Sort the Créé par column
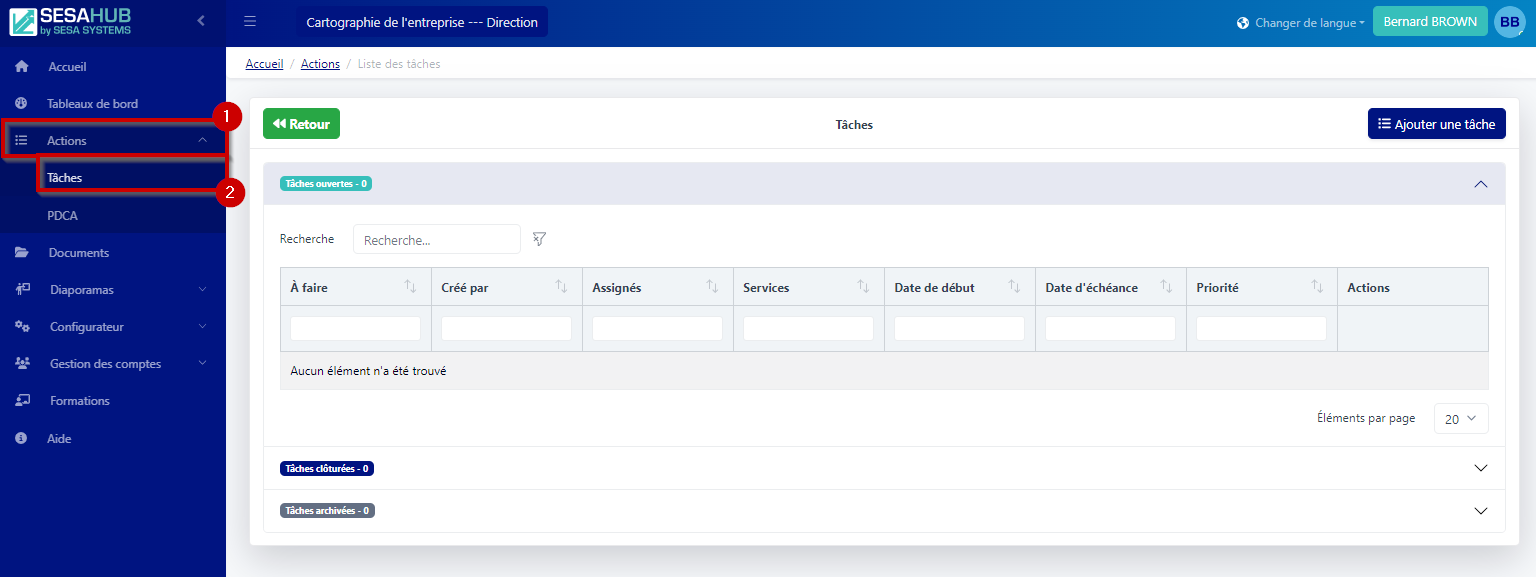 tap(561, 287)
